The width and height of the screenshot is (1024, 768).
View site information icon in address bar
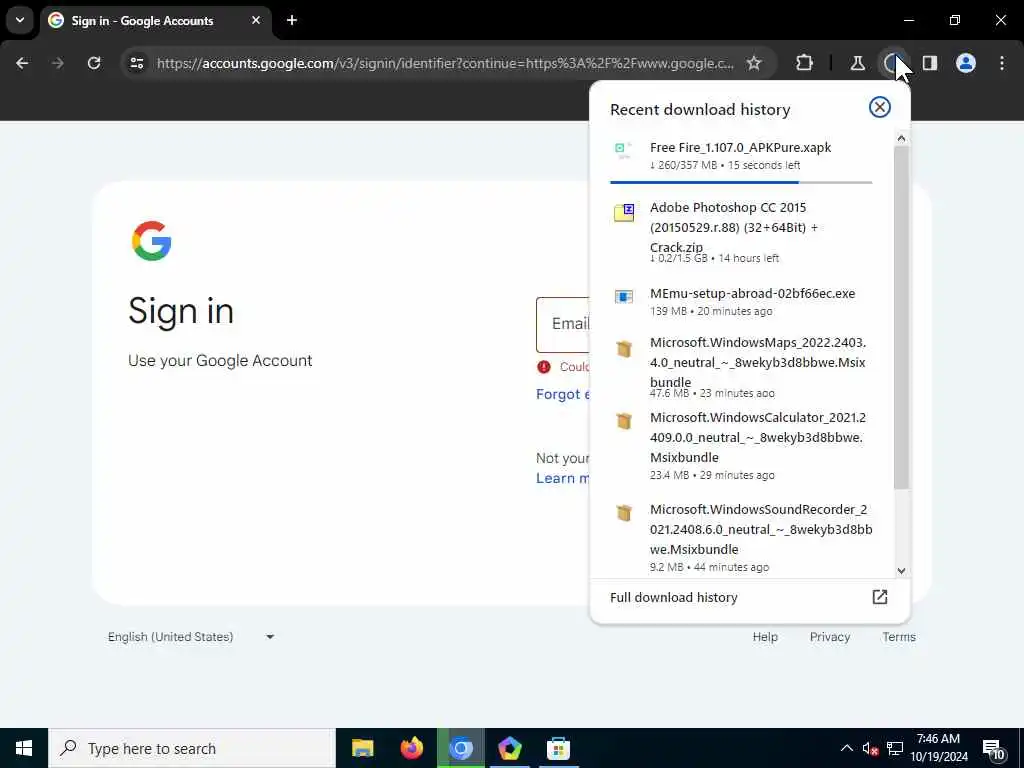click(136, 63)
